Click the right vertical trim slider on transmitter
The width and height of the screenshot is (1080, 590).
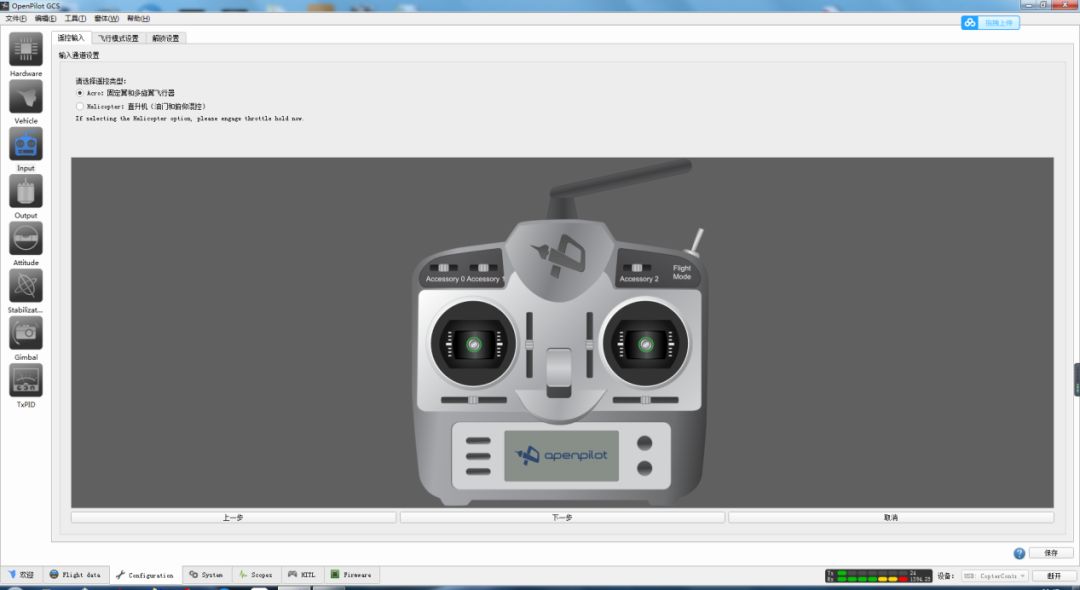(590, 344)
